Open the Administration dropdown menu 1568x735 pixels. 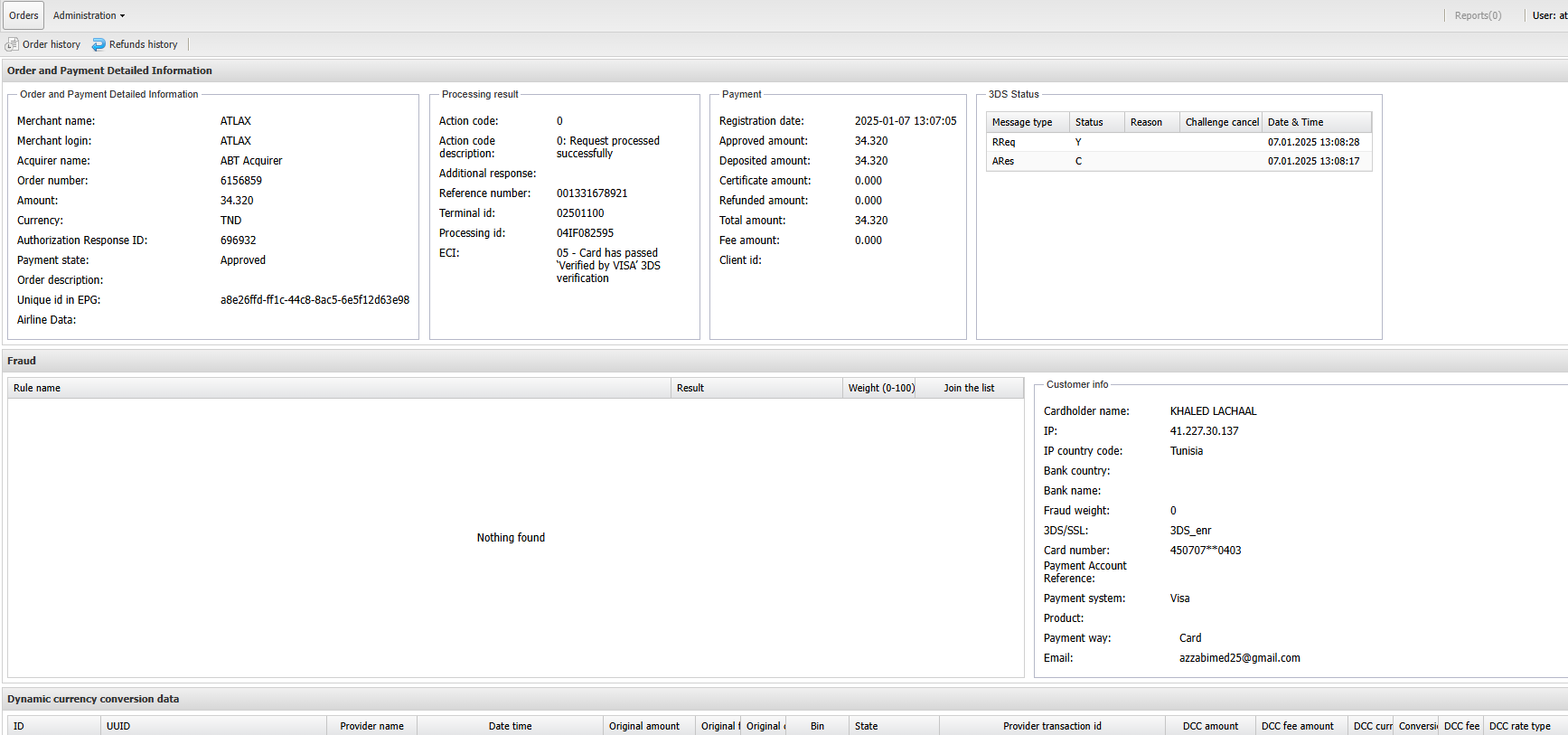(89, 15)
